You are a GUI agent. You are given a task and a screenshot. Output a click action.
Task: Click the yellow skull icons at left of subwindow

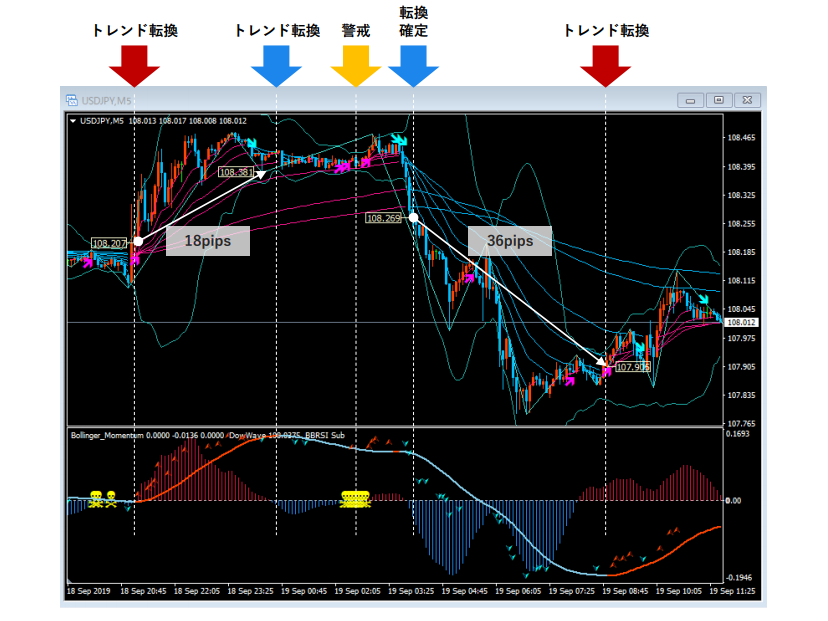point(103,498)
